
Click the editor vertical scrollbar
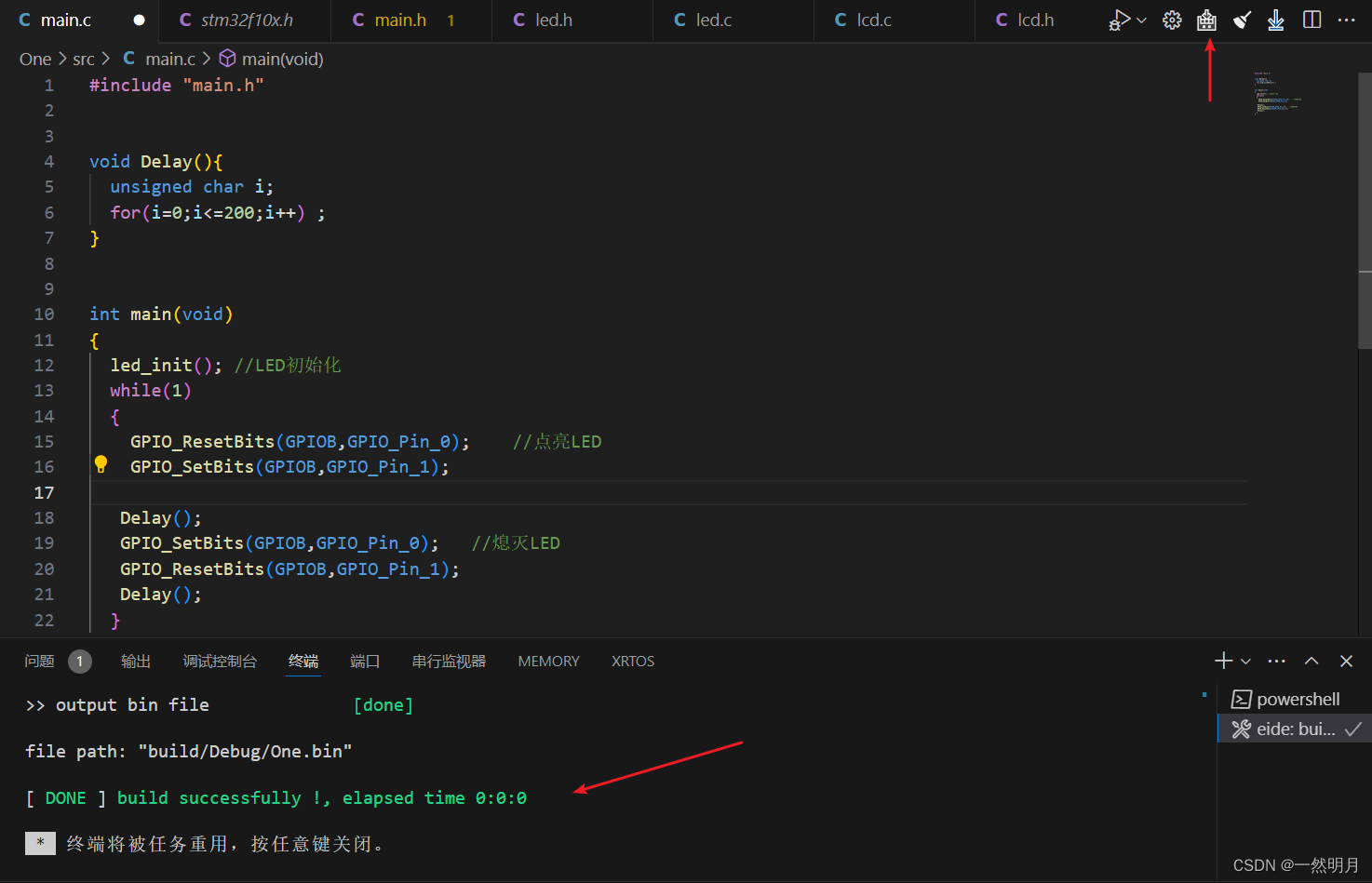click(x=1365, y=209)
